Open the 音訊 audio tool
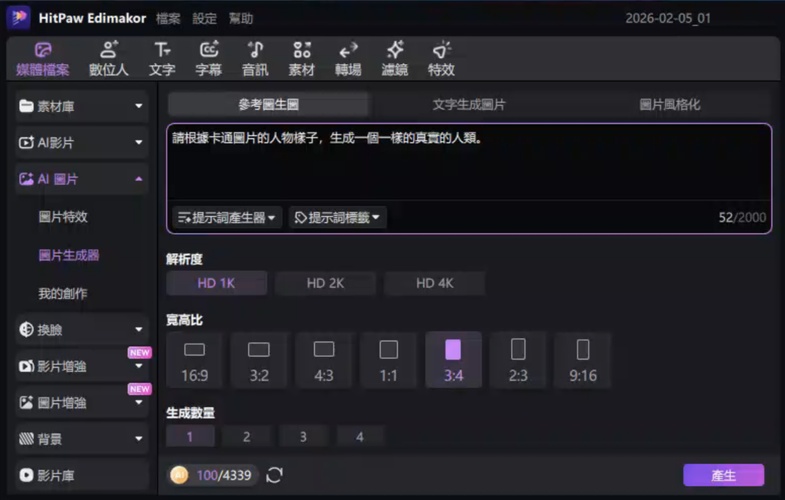Viewport: 785px width, 500px height. pyautogui.click(x=255, y=59)
